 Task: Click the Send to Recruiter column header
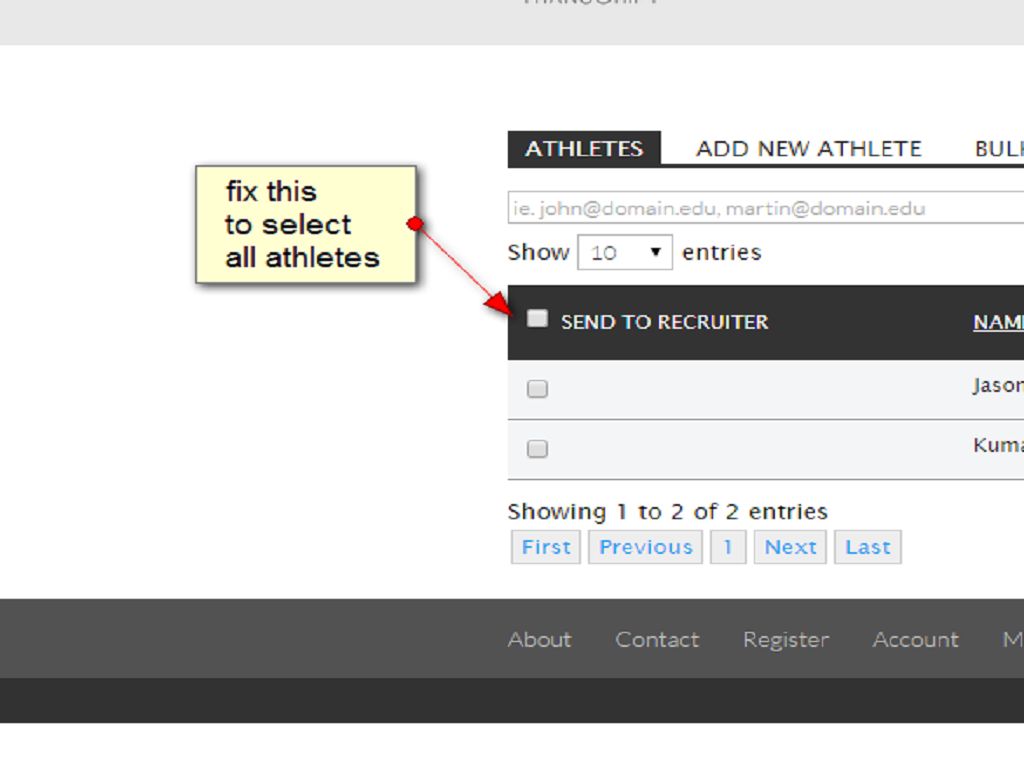coord(665,323)
